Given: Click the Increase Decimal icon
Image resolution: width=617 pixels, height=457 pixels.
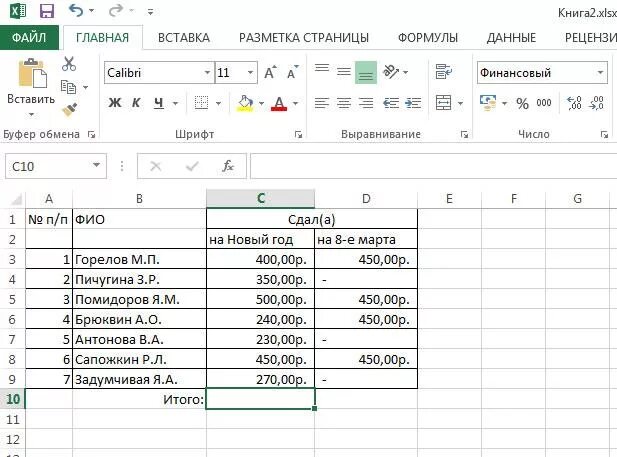Looking at the screenshot, I should pos(574,103).
